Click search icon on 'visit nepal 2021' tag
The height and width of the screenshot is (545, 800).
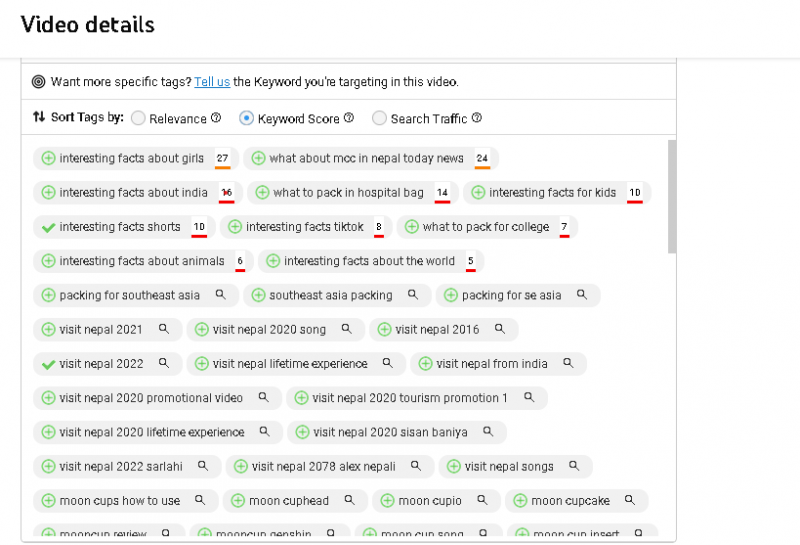[164, 330]
